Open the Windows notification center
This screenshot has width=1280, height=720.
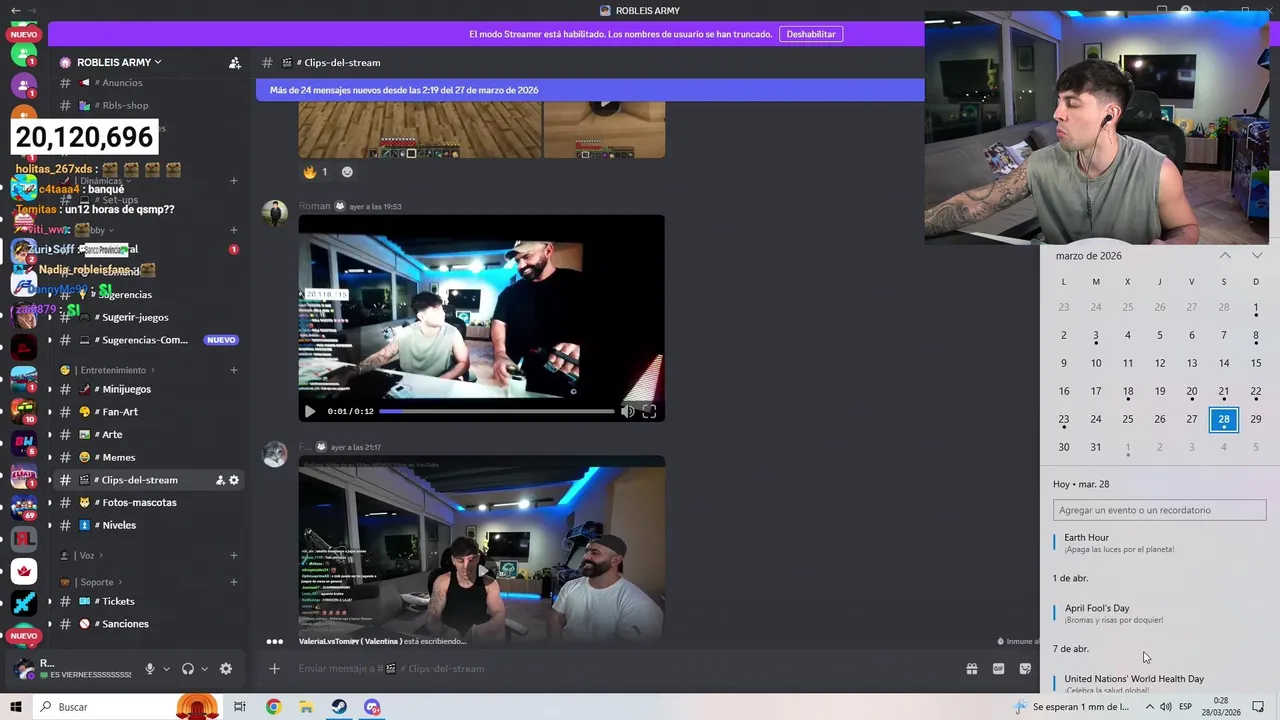(1258, 707)
